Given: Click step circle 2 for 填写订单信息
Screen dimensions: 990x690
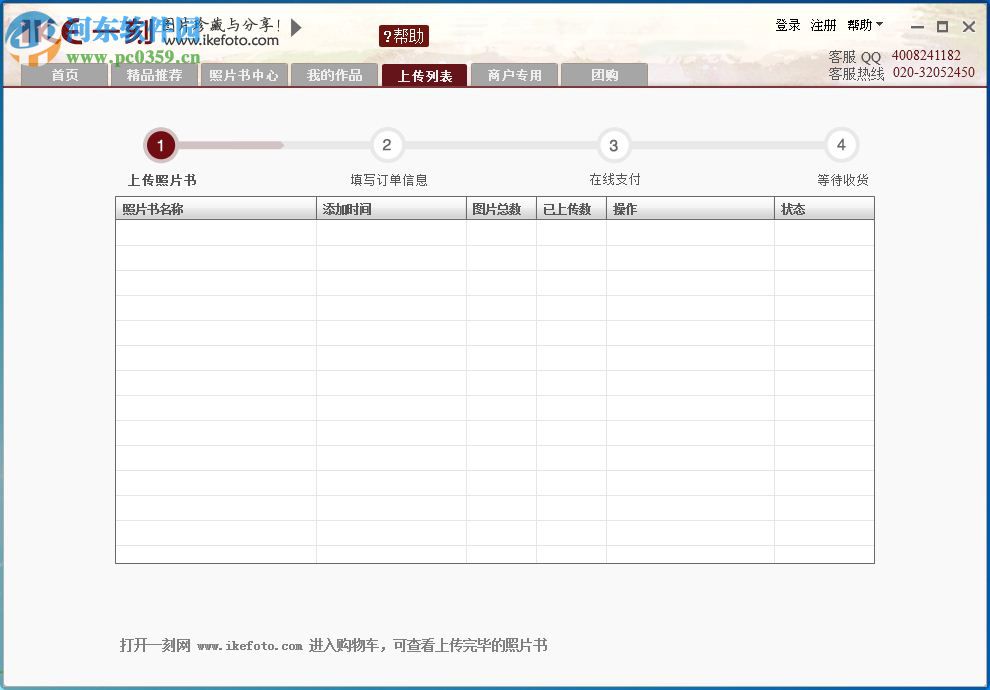Looking at the screenshot, I should pyautogui.click(x=387, y=145).
